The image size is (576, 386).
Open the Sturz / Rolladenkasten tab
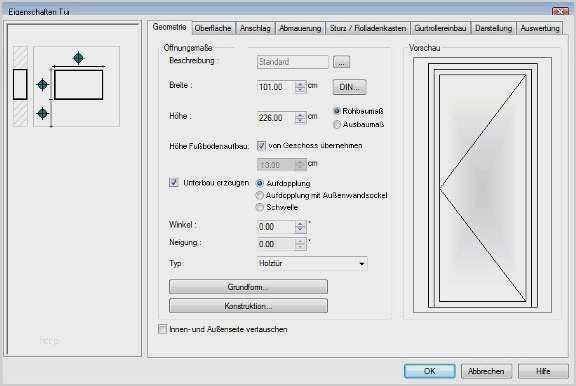coord(368,28)
